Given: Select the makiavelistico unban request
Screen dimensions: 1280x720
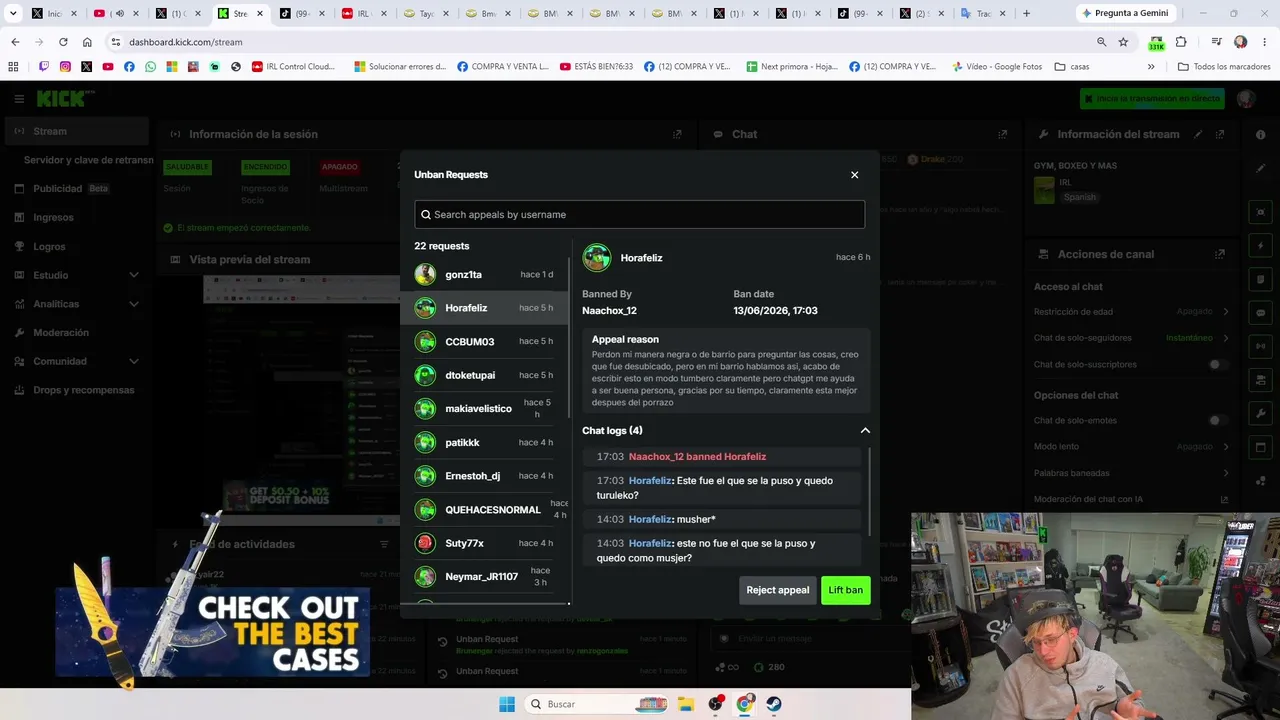Looking at the screenshot, I should pyautogui.click(x=485, y=409).
